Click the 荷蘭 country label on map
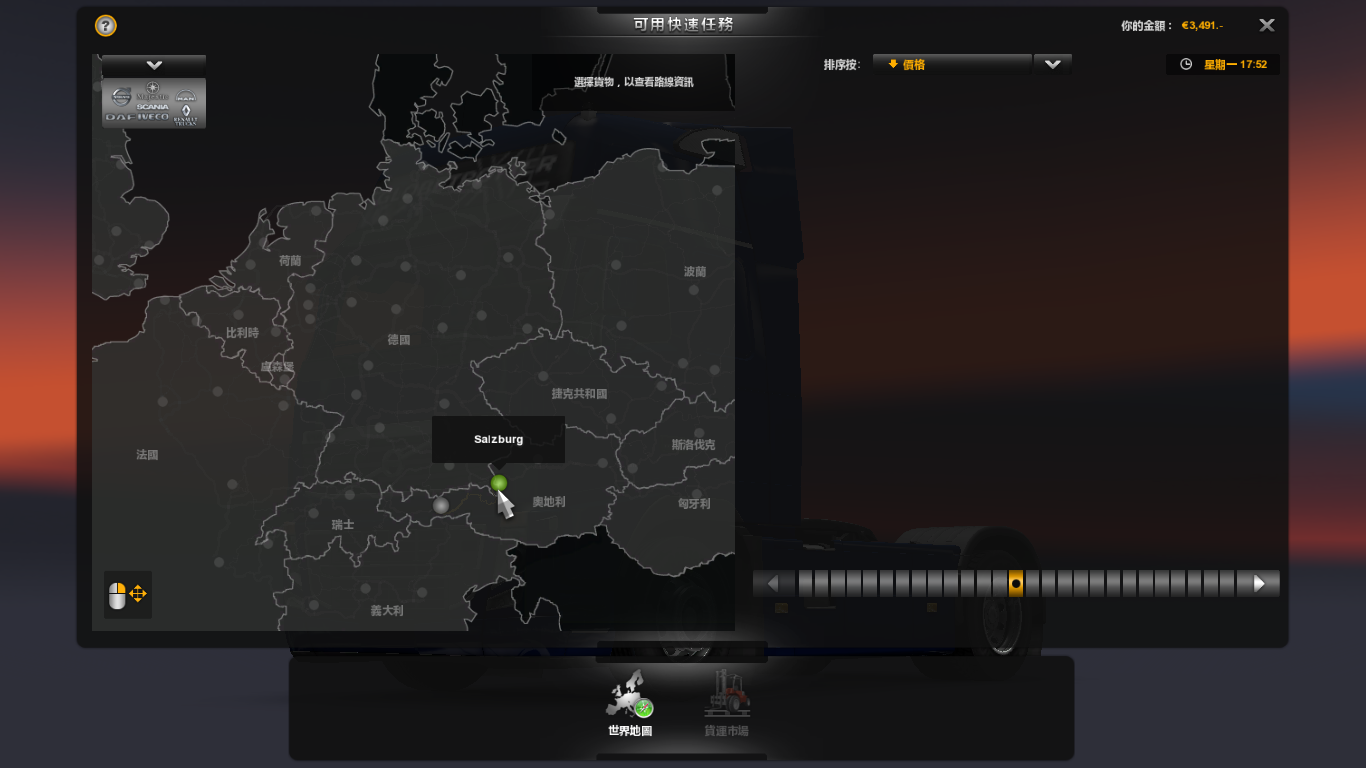Image resolution: width=1366 pixels, height=768 pixels. coord(290,260)
